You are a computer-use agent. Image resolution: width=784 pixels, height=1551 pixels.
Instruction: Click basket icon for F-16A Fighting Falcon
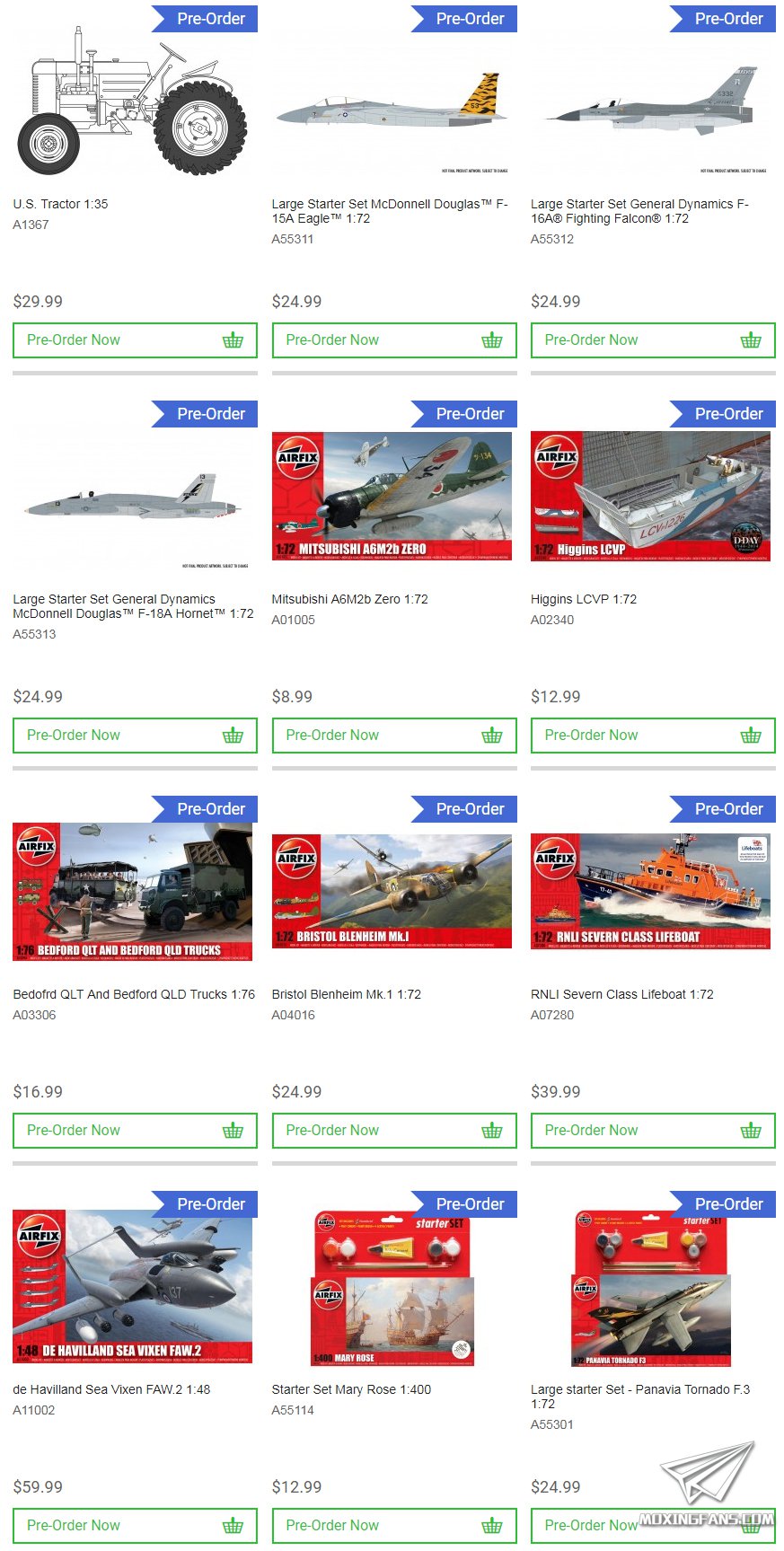click(x=751, y=340)
